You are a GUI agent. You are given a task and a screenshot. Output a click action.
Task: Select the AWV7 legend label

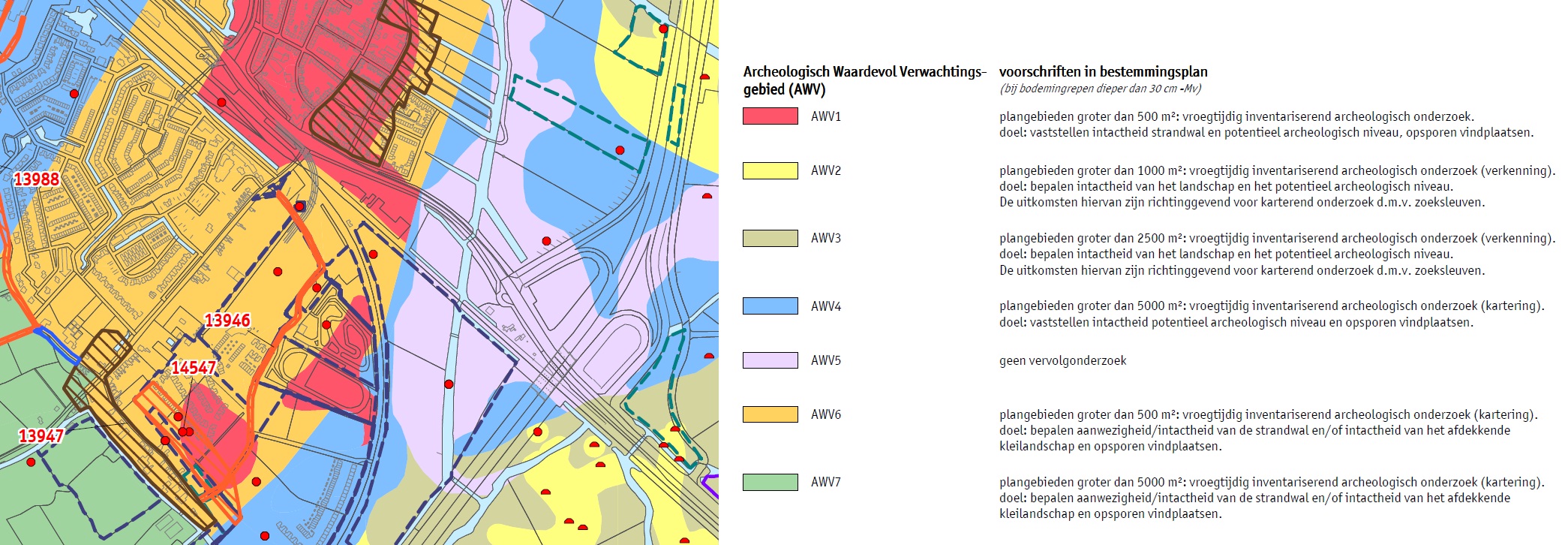(826, 482)
